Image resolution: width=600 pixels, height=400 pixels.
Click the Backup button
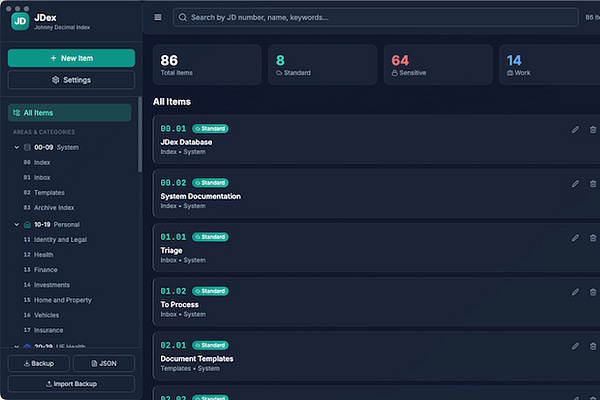[39, 363]
